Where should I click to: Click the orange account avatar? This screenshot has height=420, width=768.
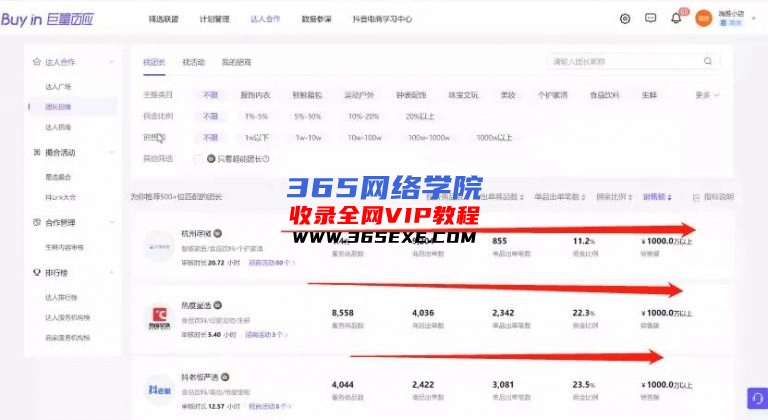704,18
